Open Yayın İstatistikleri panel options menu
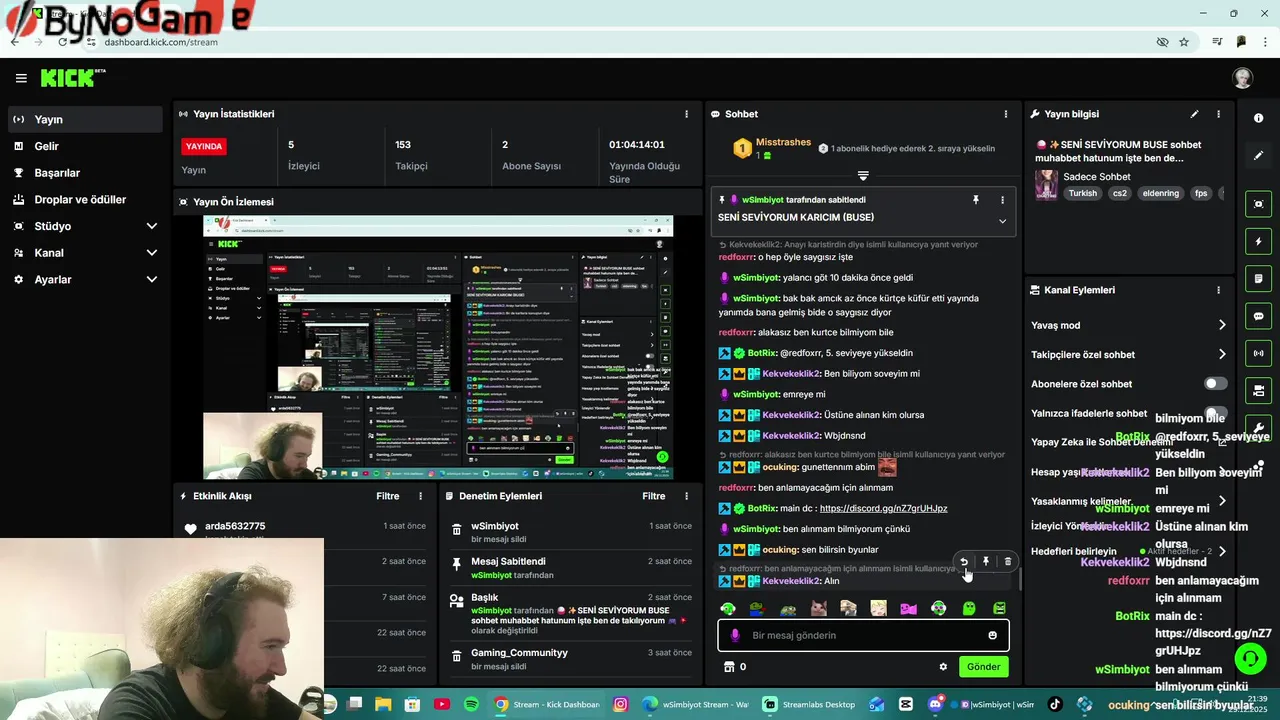 (x=686, y=114)
